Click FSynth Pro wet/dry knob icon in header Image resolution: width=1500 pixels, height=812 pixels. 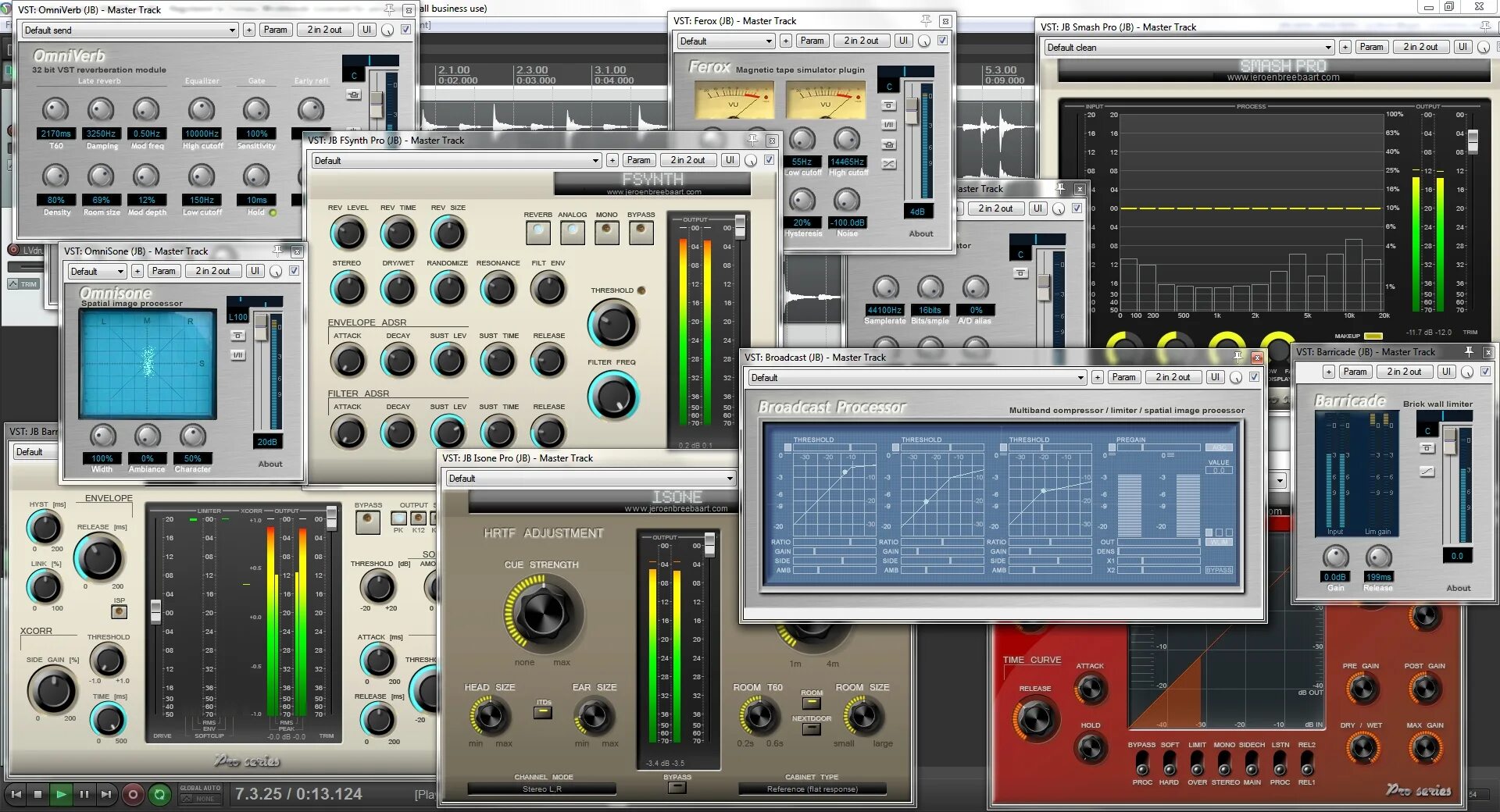(x=751, y=160)
